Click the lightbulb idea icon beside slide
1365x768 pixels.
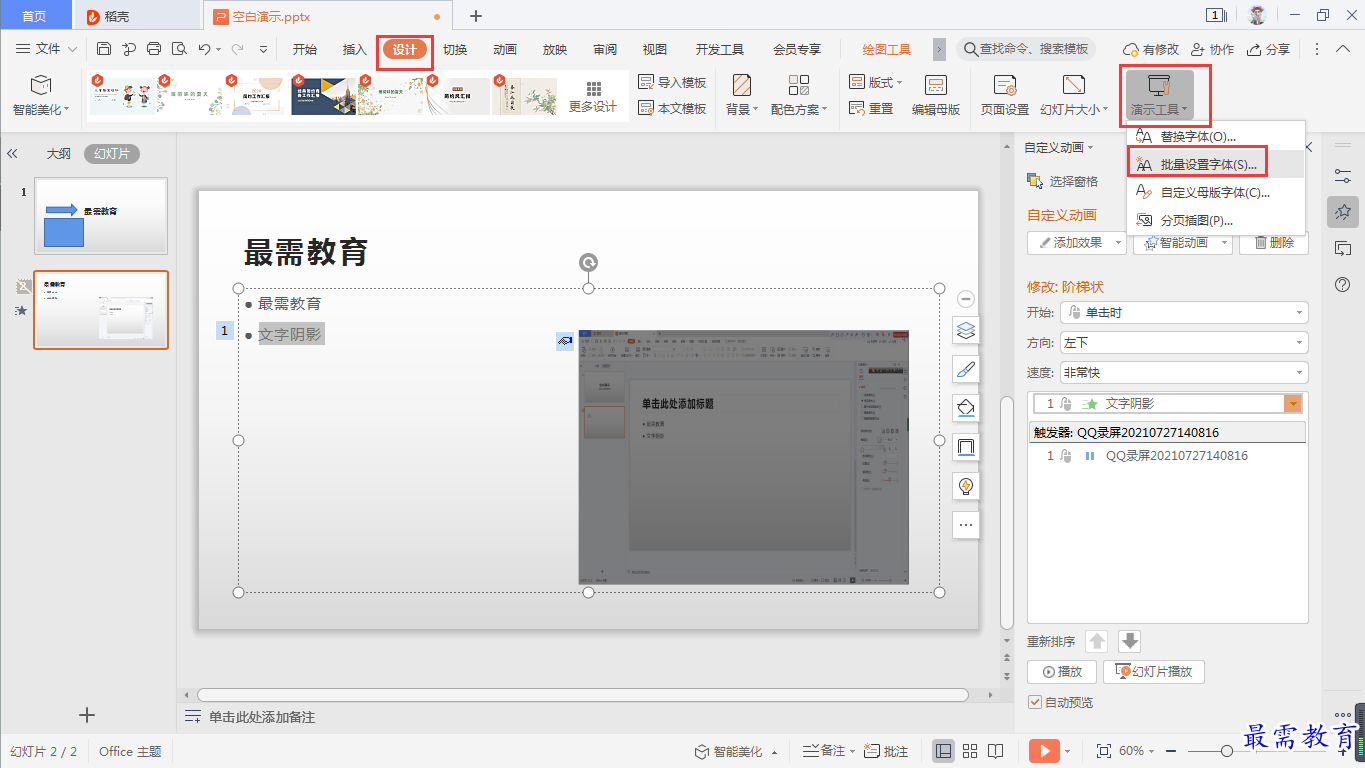click(x=966, y=486)
